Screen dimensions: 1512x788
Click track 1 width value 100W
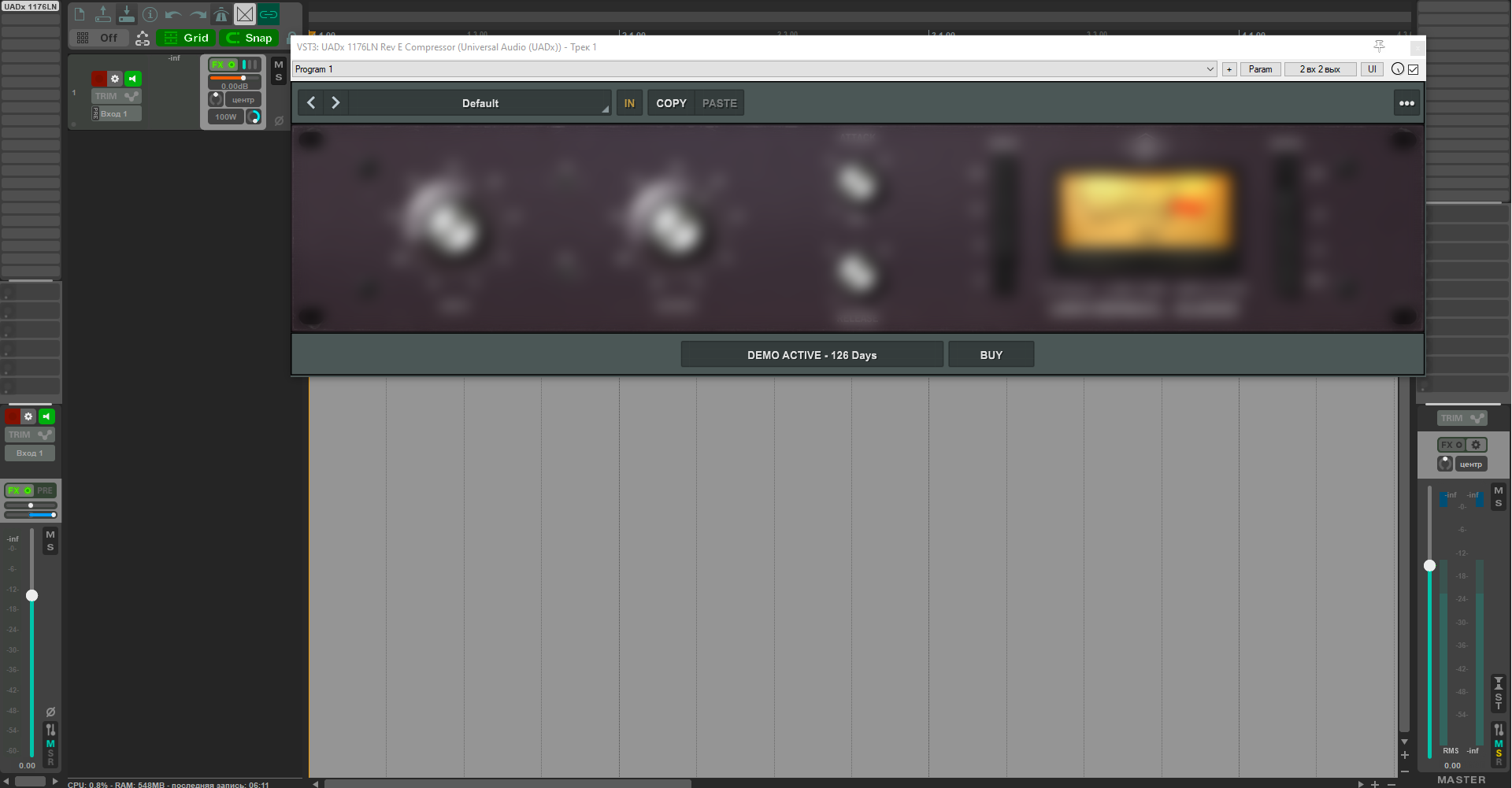click(x=226, y=117)
